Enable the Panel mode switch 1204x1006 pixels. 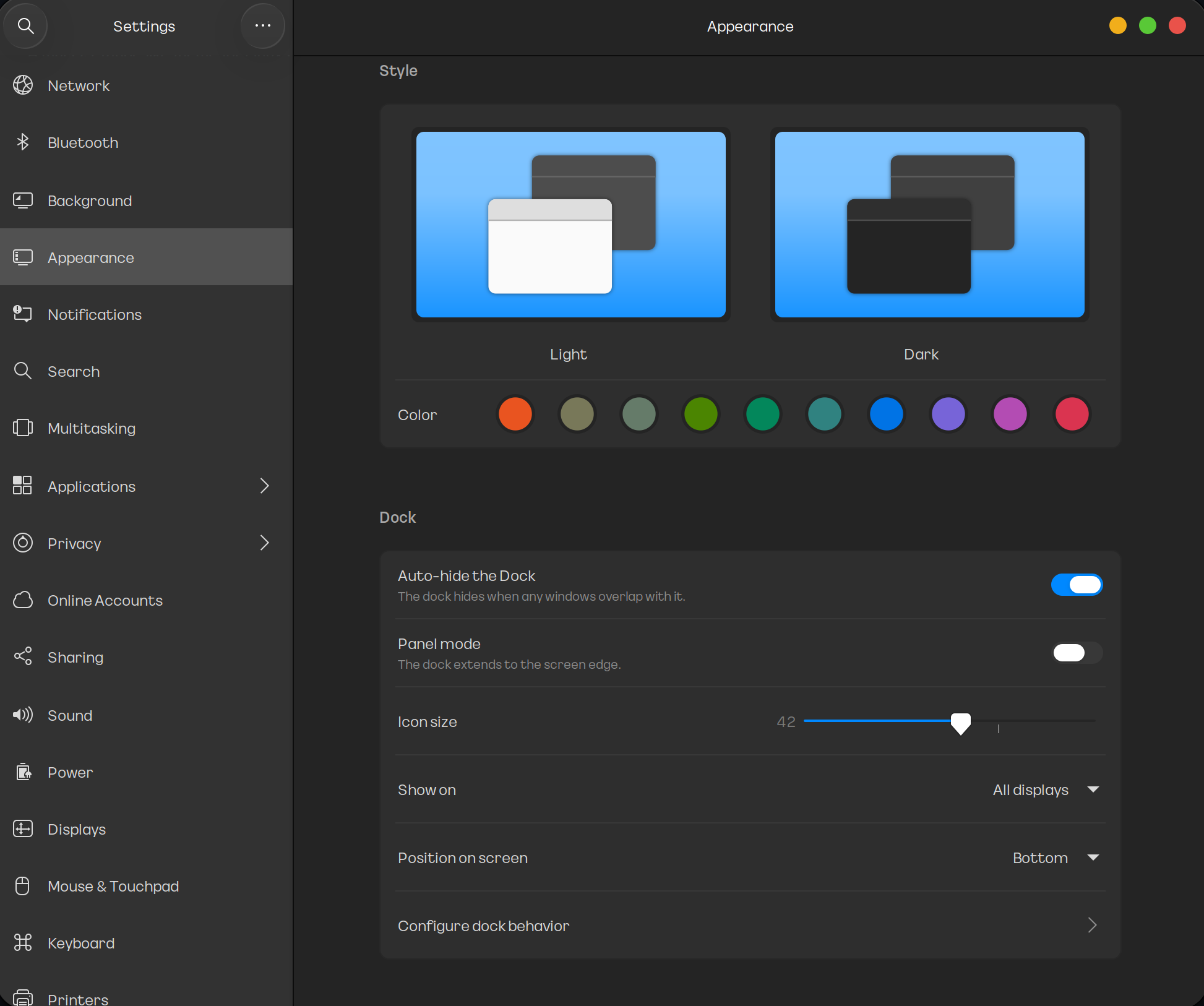coord(1077,653)
